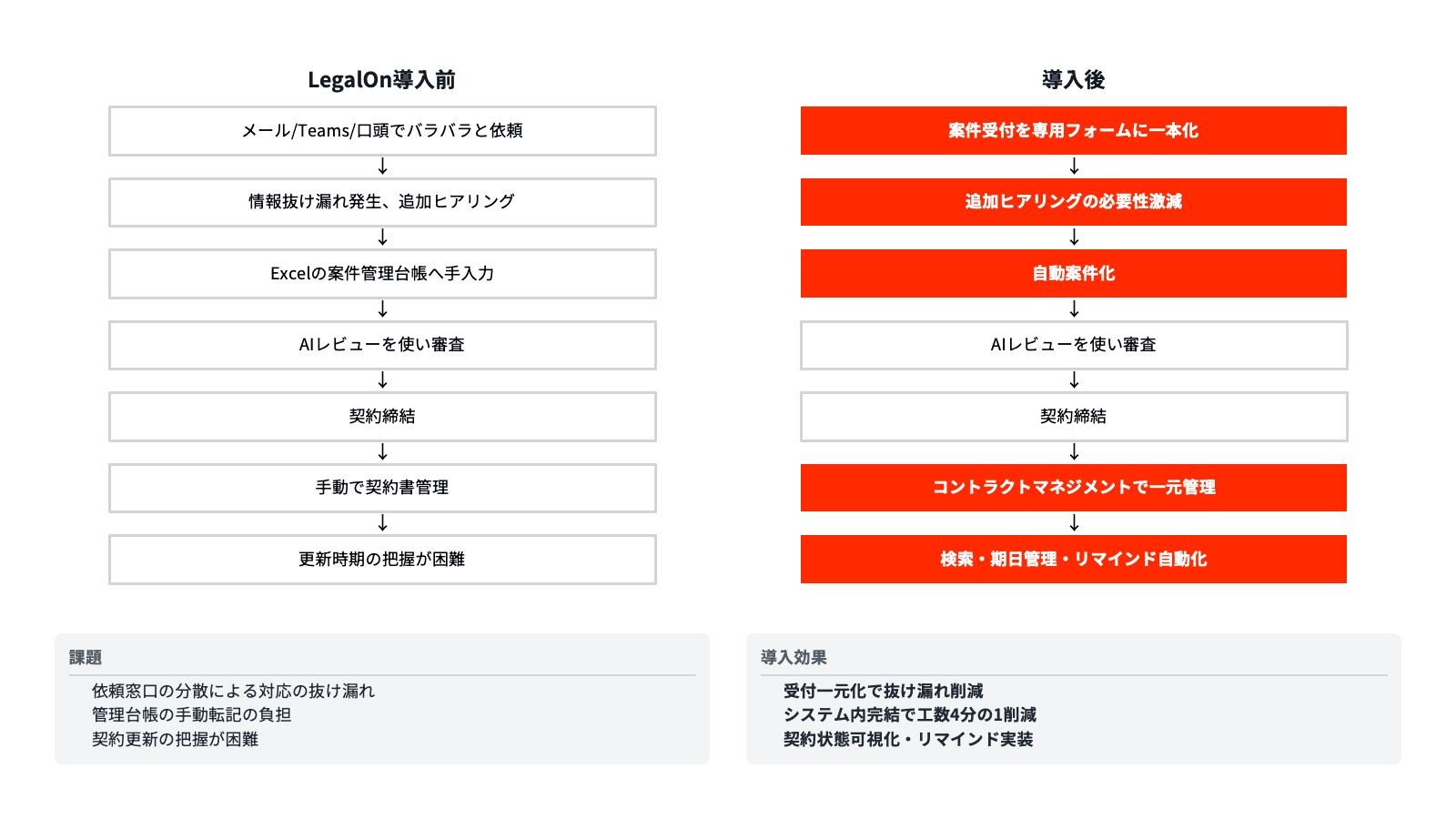The image size is (1456, 819).
Task: Click the LegalOn導入前 heading
Action: pos(381,80)
